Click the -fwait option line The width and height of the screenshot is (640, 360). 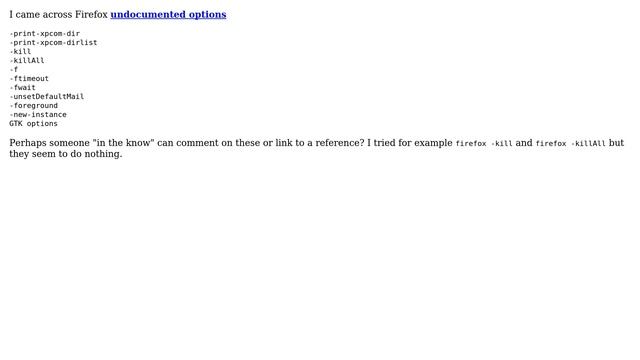pos(22,87)
